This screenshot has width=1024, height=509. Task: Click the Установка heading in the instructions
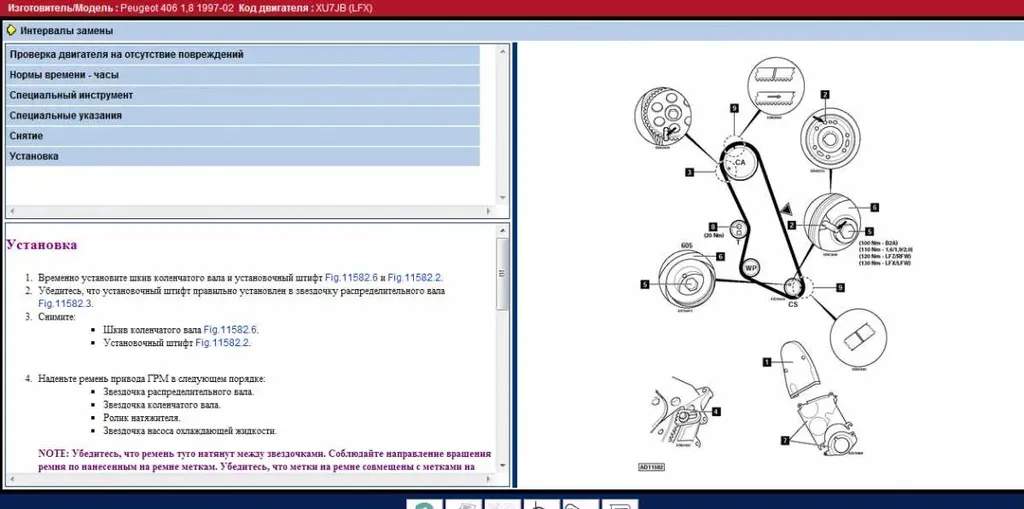pos(42,245)
